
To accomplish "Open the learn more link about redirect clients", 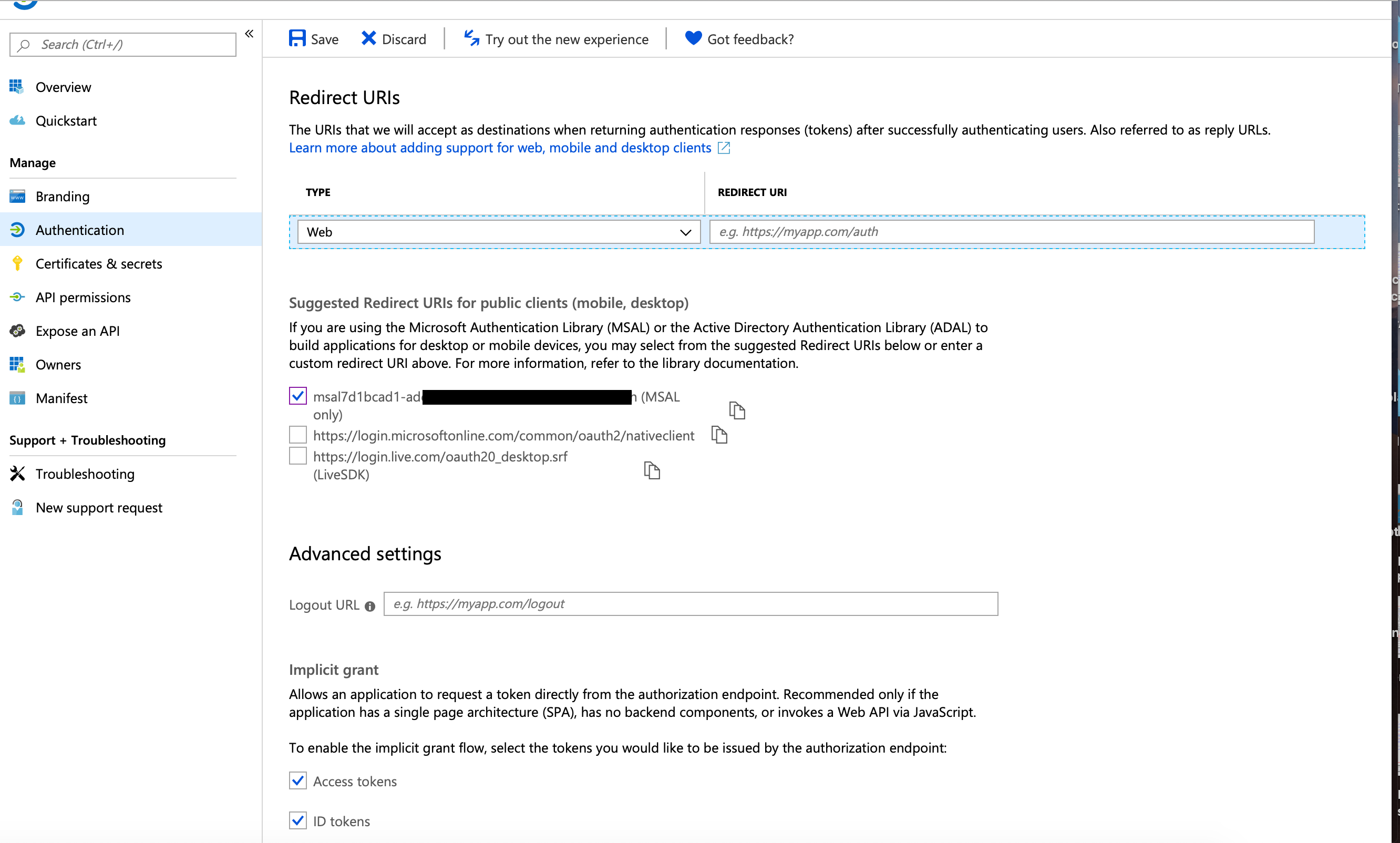I will (499, 148).
